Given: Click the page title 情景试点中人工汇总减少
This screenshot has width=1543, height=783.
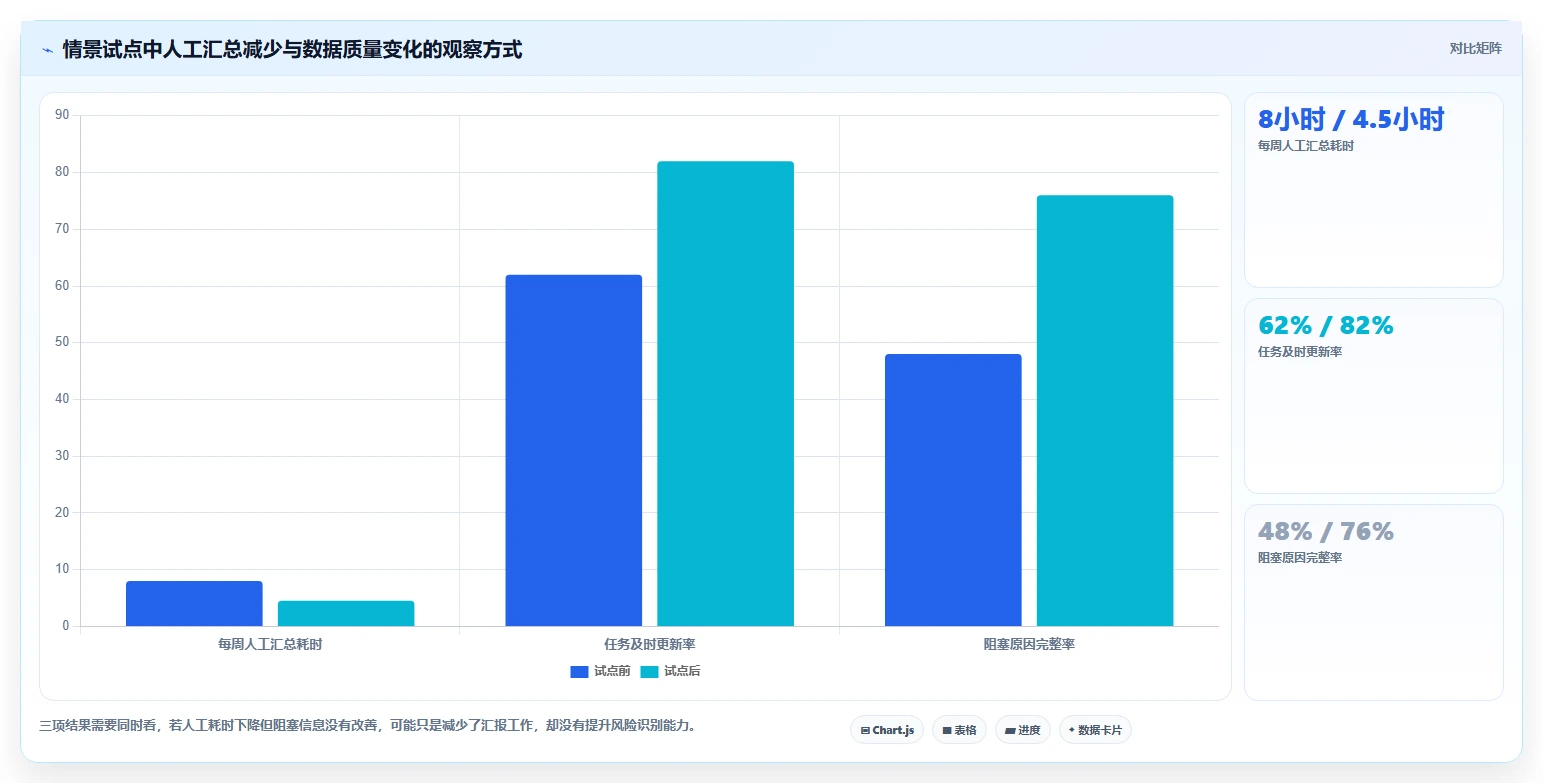Looking at the screenshot, I should [x=292, y=49].
